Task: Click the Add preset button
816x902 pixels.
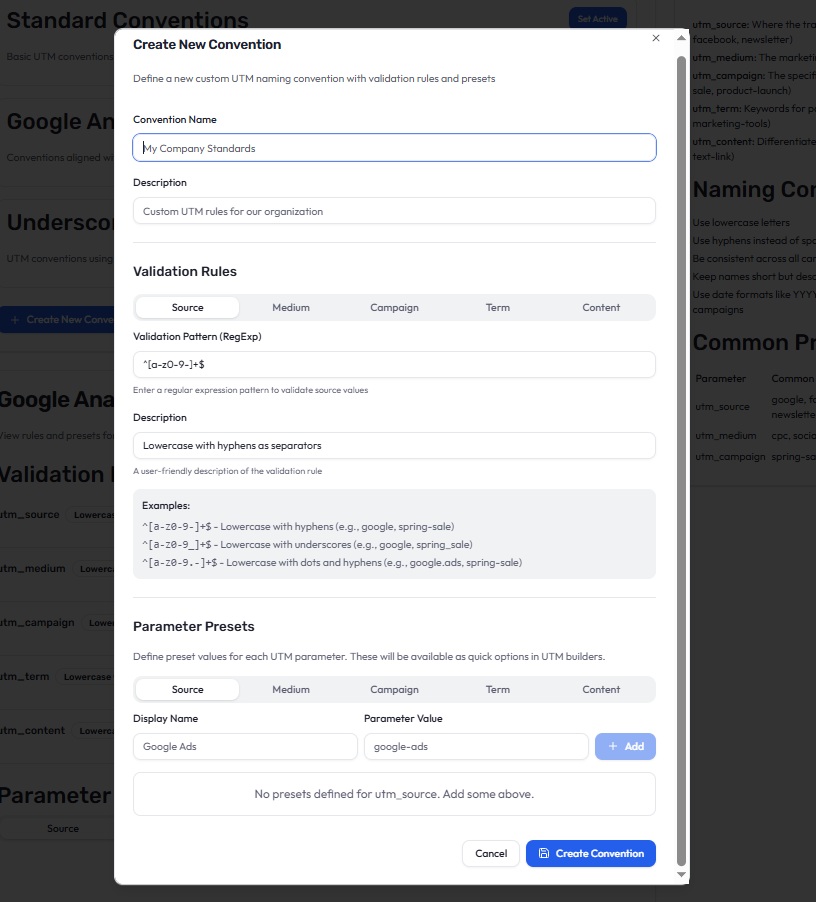Action: click(x=625, y=746)
